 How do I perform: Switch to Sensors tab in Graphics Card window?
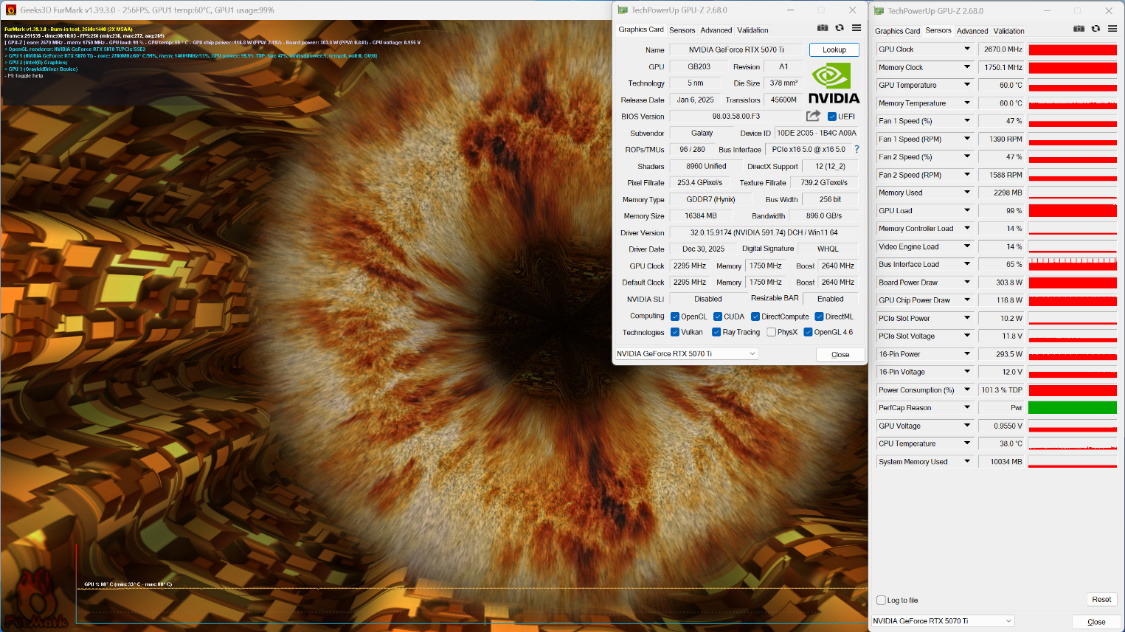click(682, 30)
